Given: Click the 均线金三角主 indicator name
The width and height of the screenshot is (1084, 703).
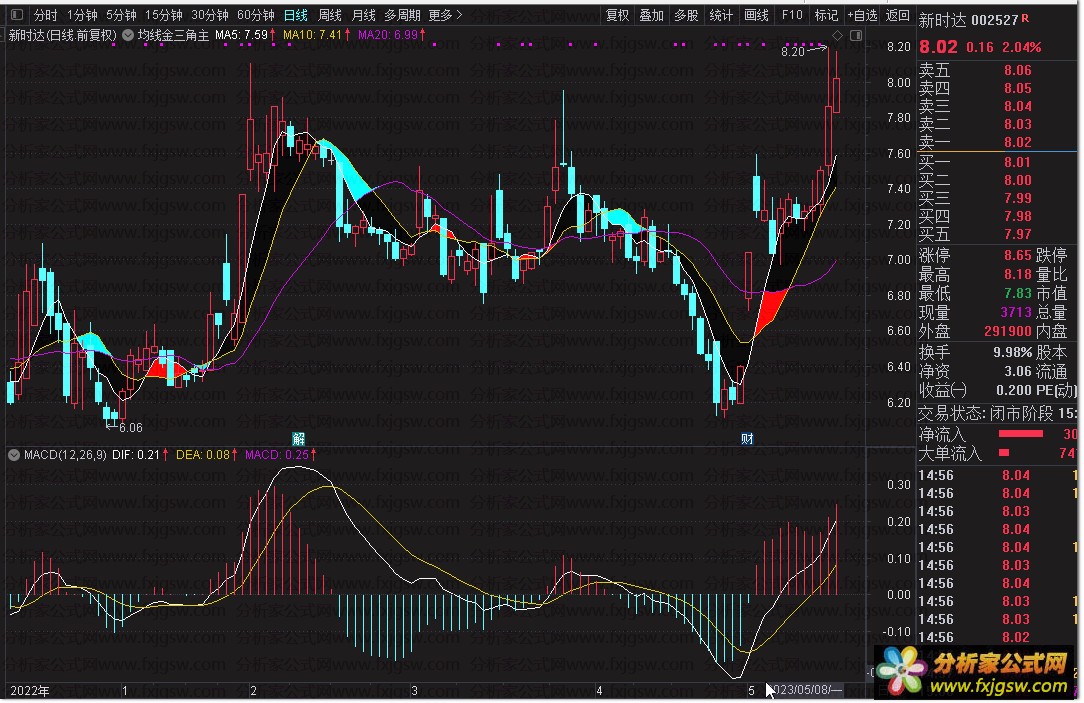Looking at the screenshot, I should [x=173, y=35].
